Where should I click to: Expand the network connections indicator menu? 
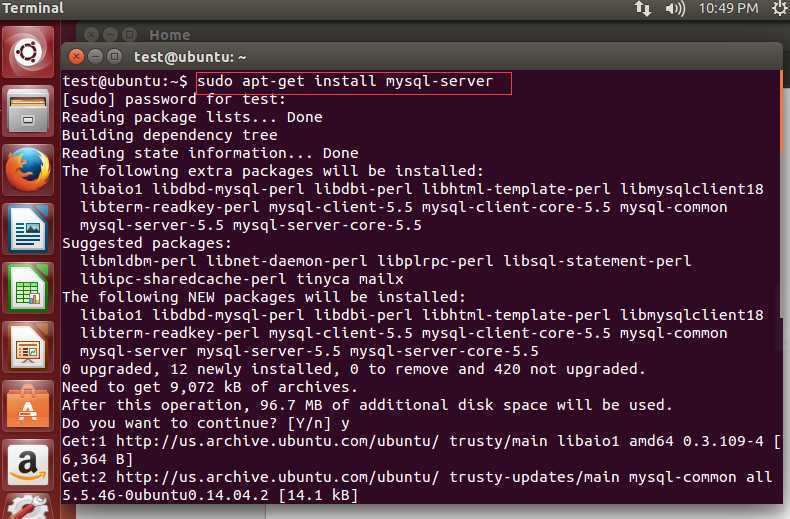(643, 9)
